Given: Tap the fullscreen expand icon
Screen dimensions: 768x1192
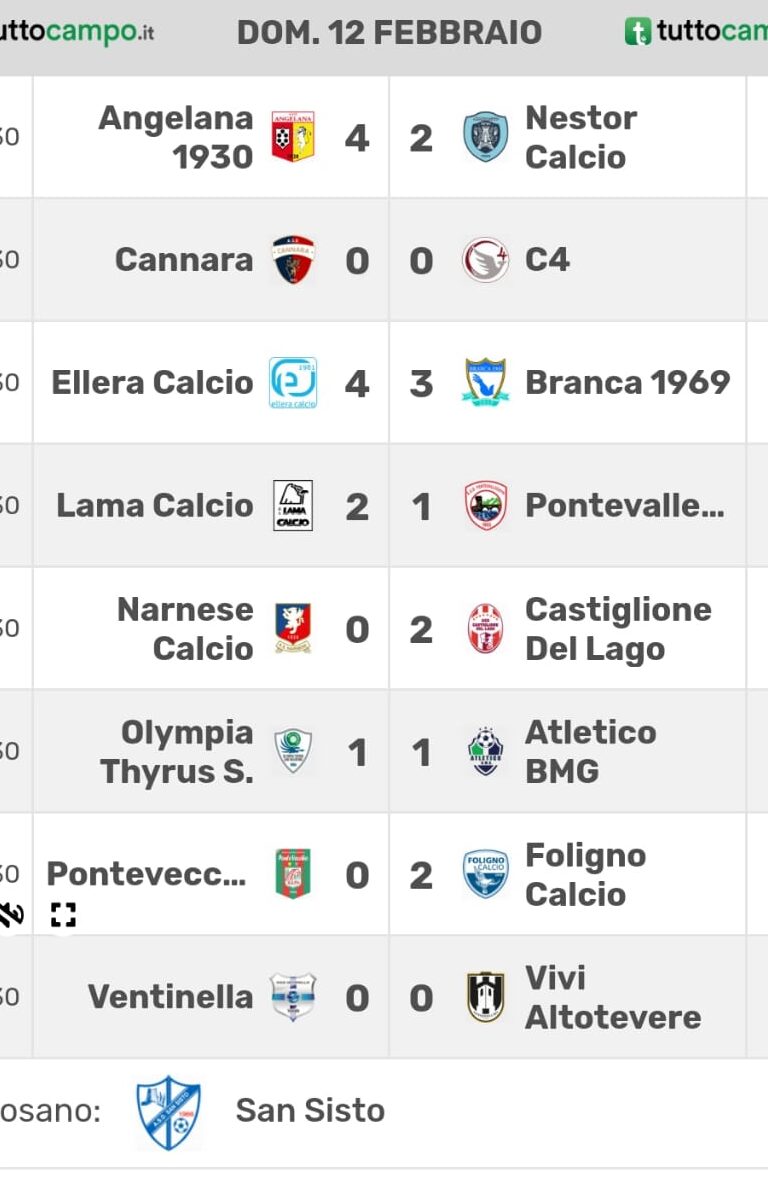Looking at the screenshot, I should tap(63, 915).
